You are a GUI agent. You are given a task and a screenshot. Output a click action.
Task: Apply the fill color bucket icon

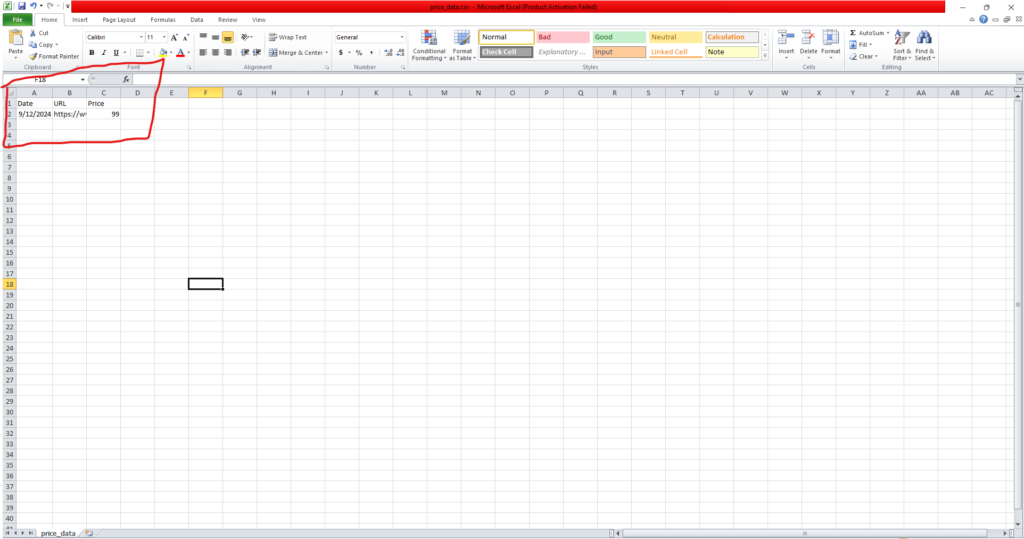163,52
